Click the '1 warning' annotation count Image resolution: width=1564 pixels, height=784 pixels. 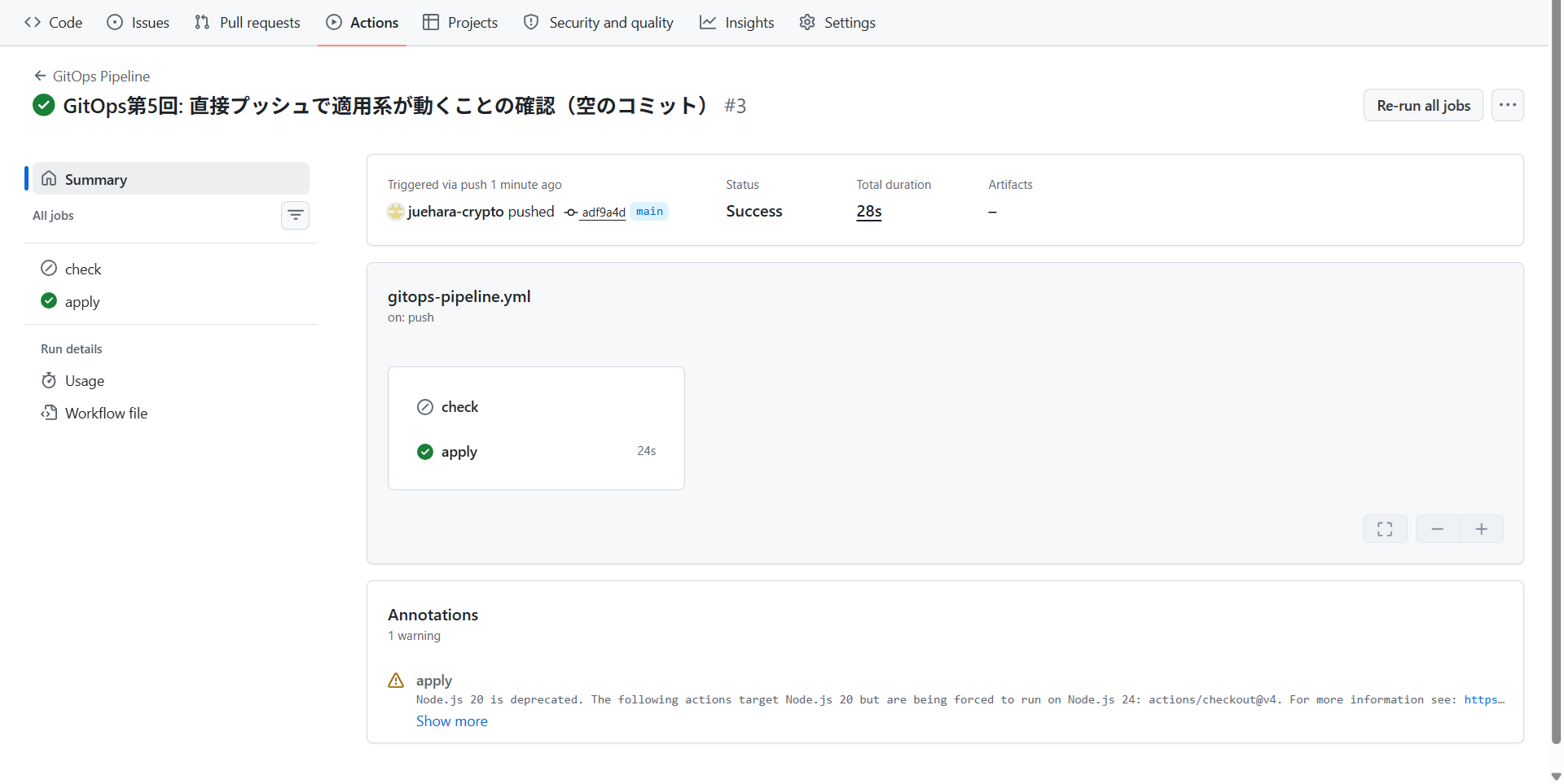(x=415, y=636)
